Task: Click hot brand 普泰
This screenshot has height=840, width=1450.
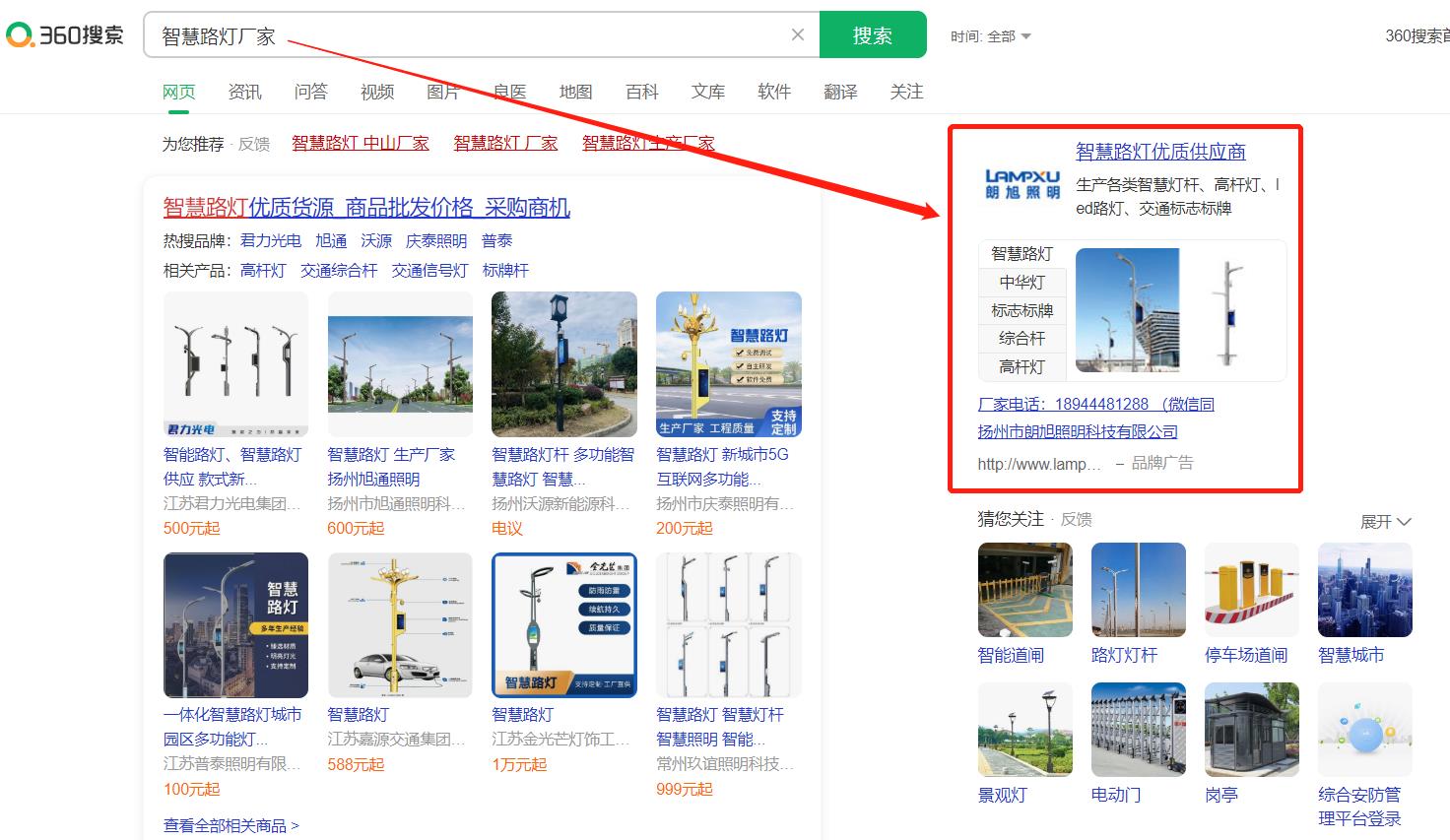Action: tap(496, 240)
